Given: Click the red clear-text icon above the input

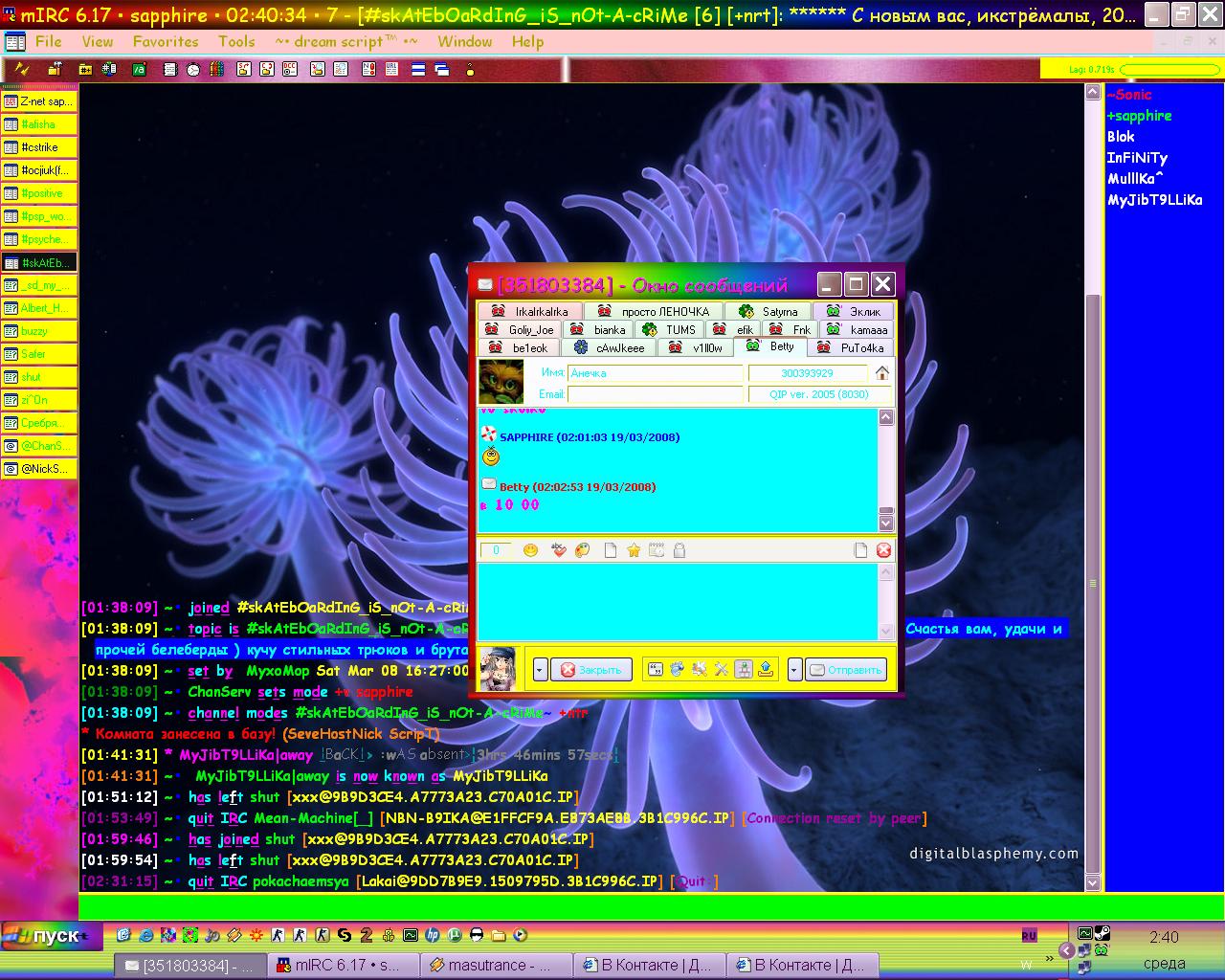Looking at the screenshot, I should click(x=883, y=550).
